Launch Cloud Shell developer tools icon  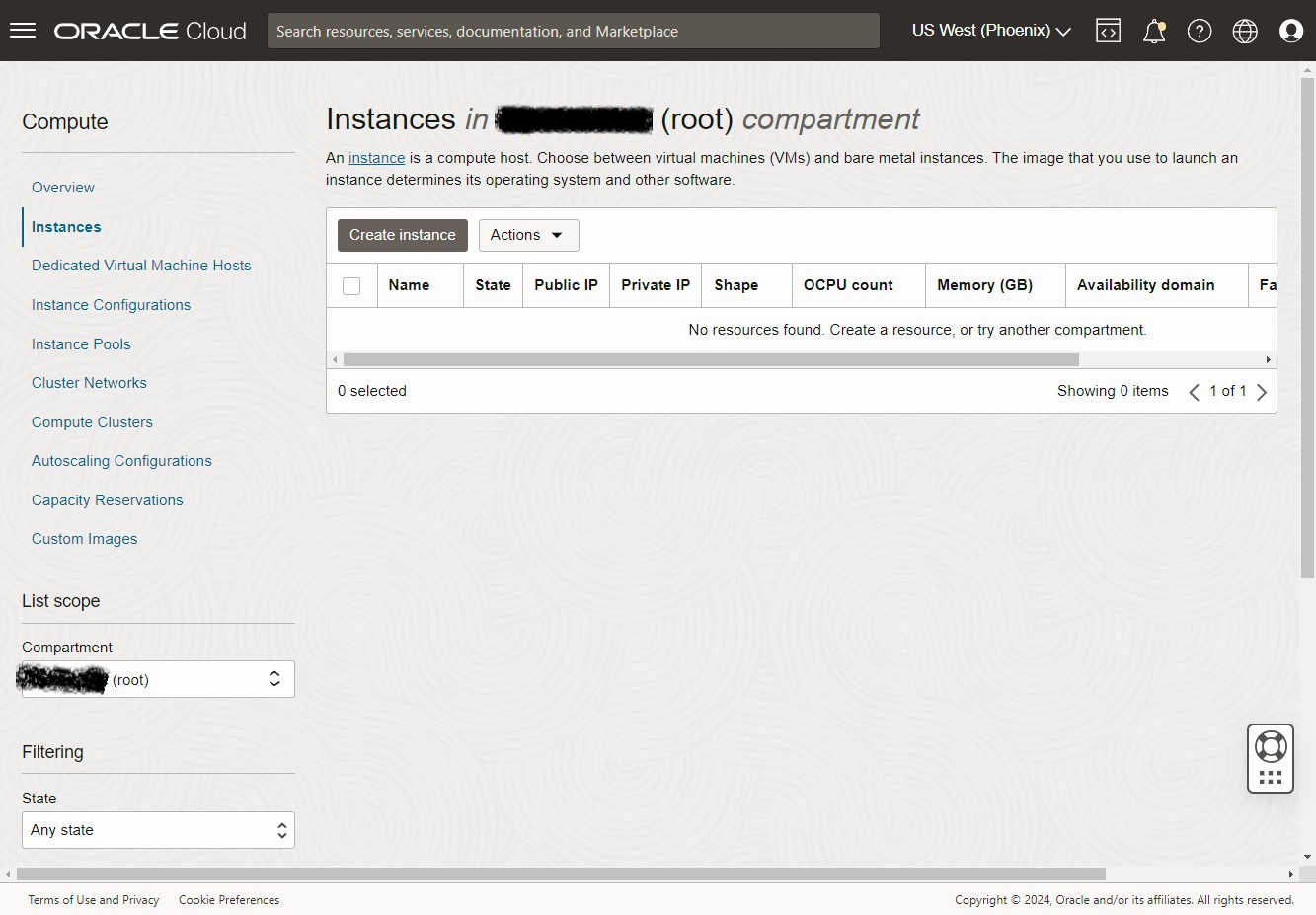click(x=1108, y=31)
